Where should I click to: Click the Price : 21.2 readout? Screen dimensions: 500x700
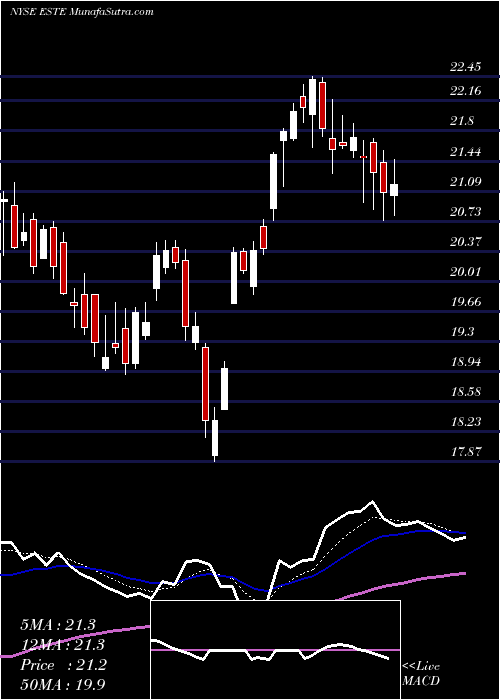point(63,665)
